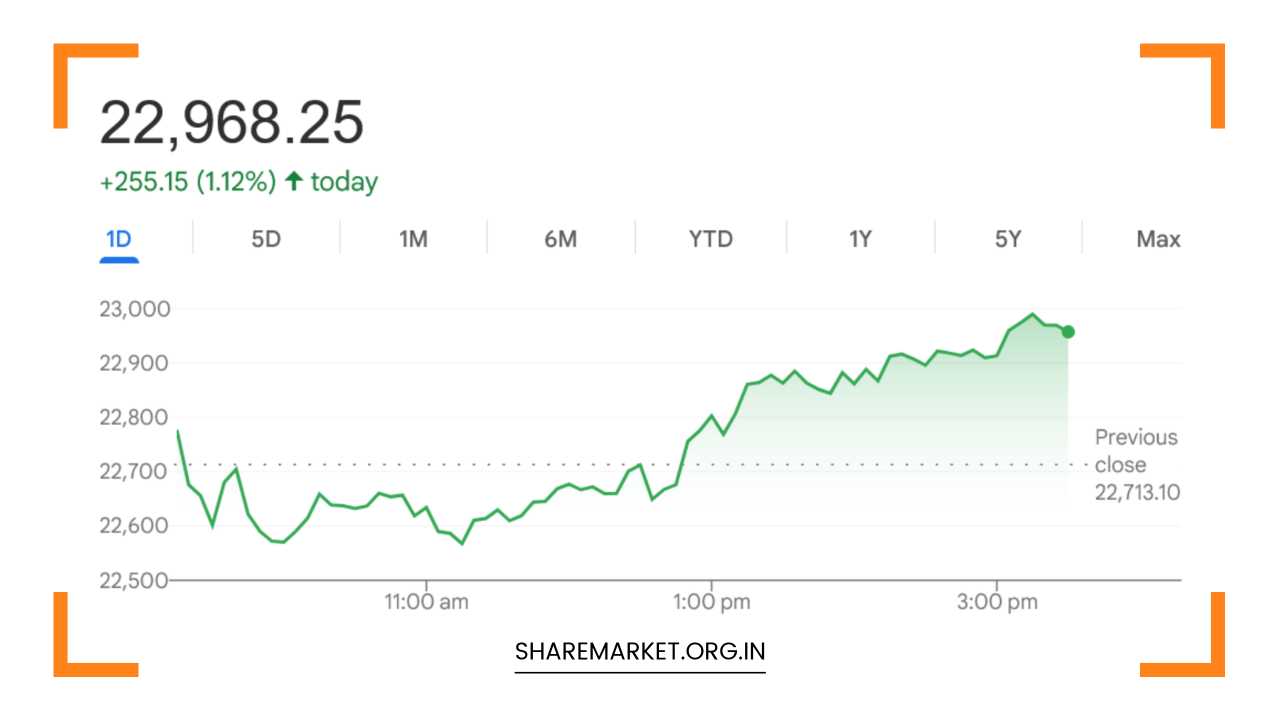This screenshot has height=720, width=1280.
Task: Click the green end-point dot on chart
Action: (1068, 332)
